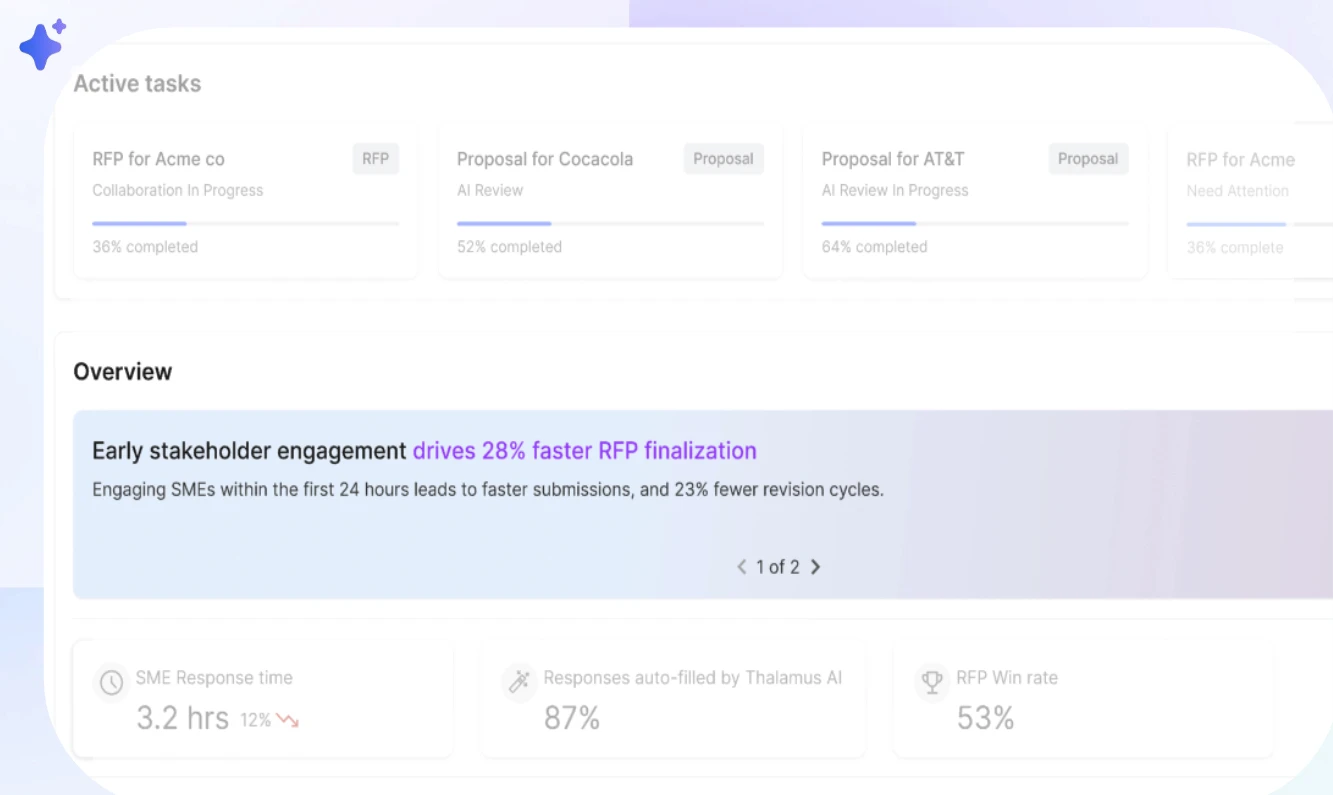Open the partially visible RFP for Acme card
Screen dimensions: 1333x795
1250,202
